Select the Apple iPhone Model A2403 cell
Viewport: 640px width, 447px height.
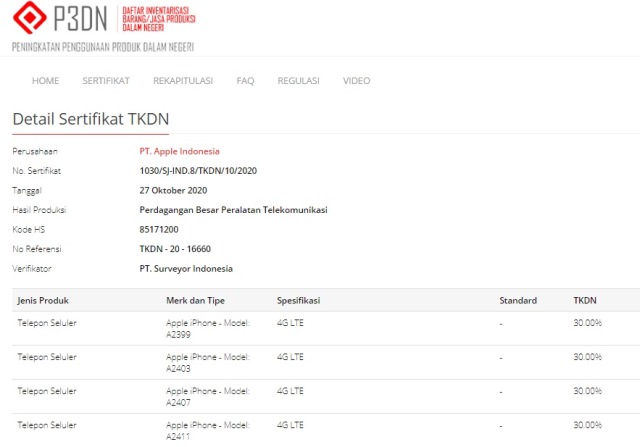click(208, 362)
